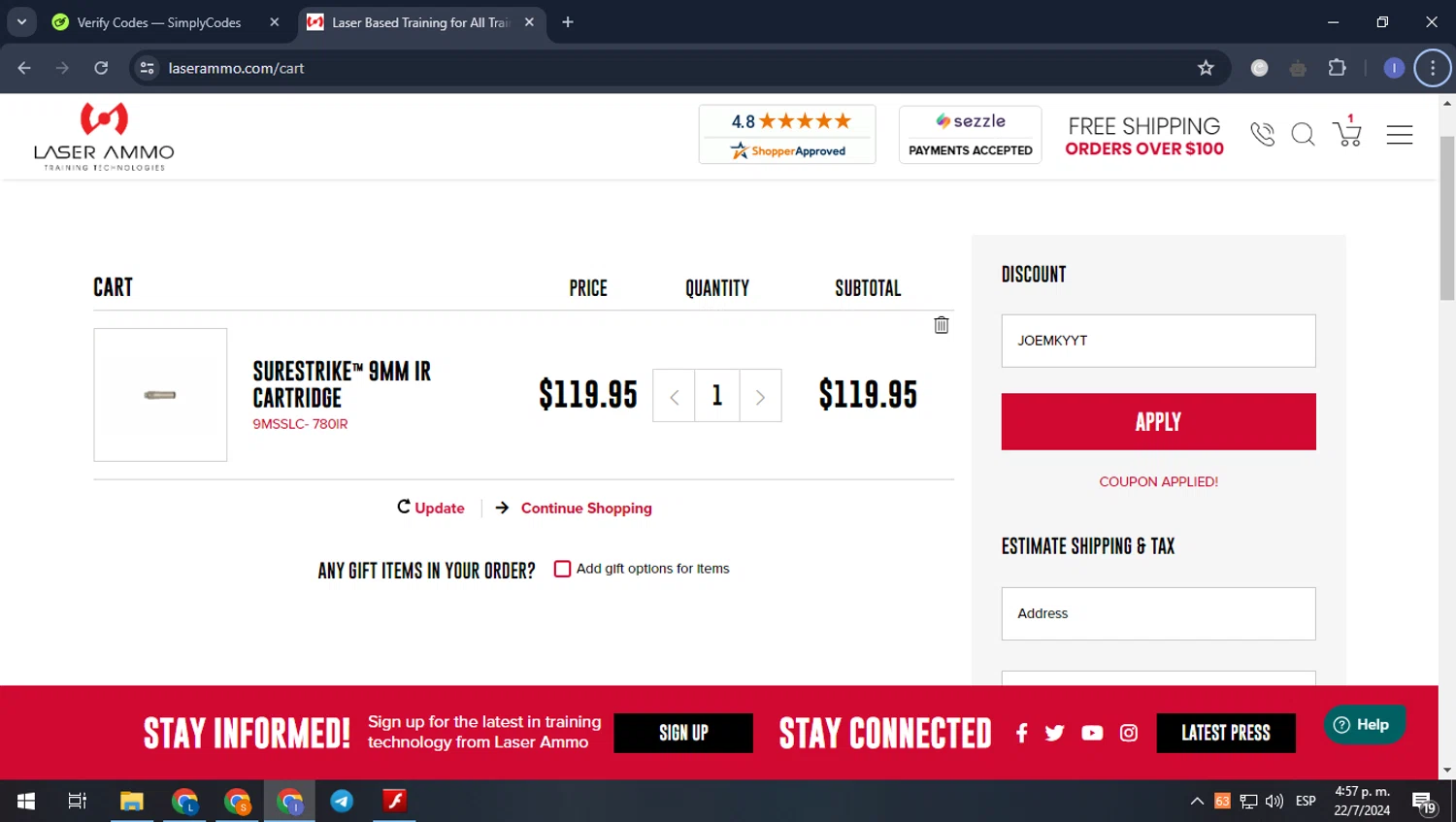The image size is (1456, 822).
Task: Bookmark this page with the star
Action: [1206, 68]
